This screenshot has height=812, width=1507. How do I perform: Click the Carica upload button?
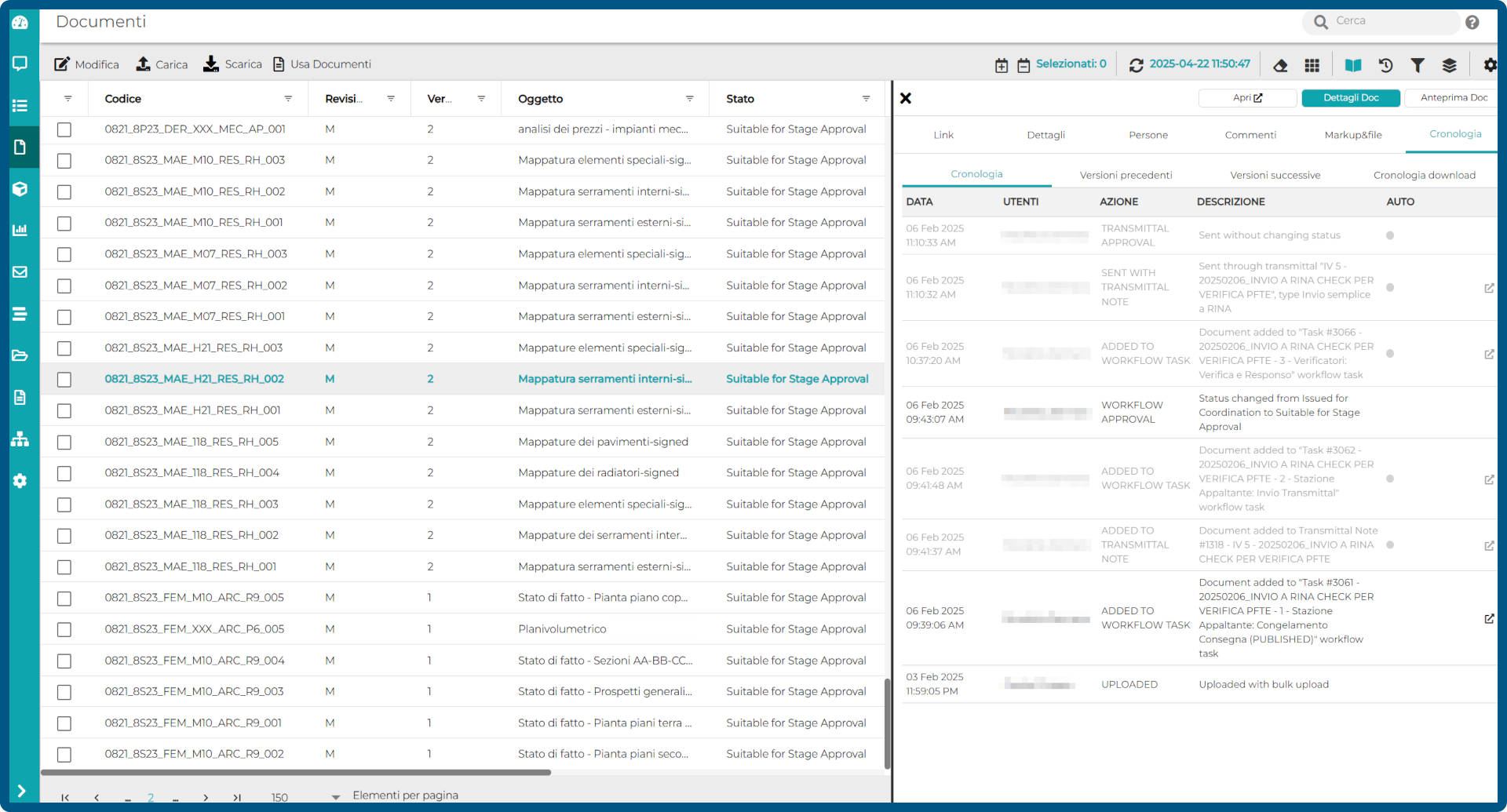[x=162, y=64]
